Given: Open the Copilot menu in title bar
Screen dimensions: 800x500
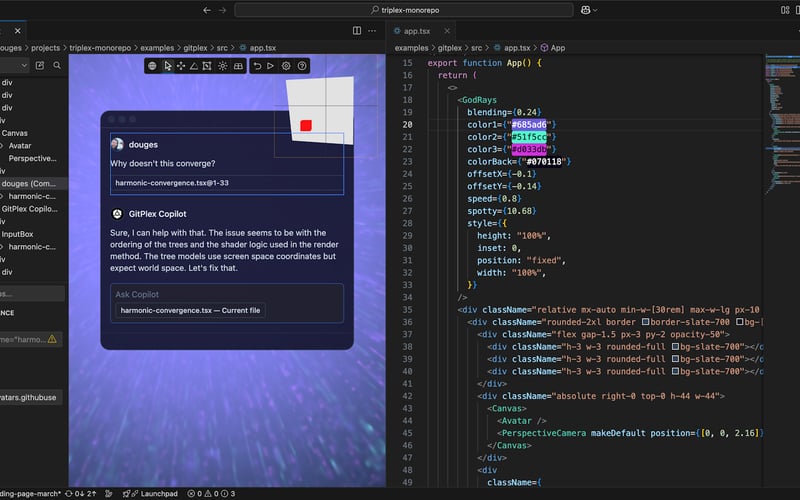Looking at the screenshot, I should click(x=588, y=10).
